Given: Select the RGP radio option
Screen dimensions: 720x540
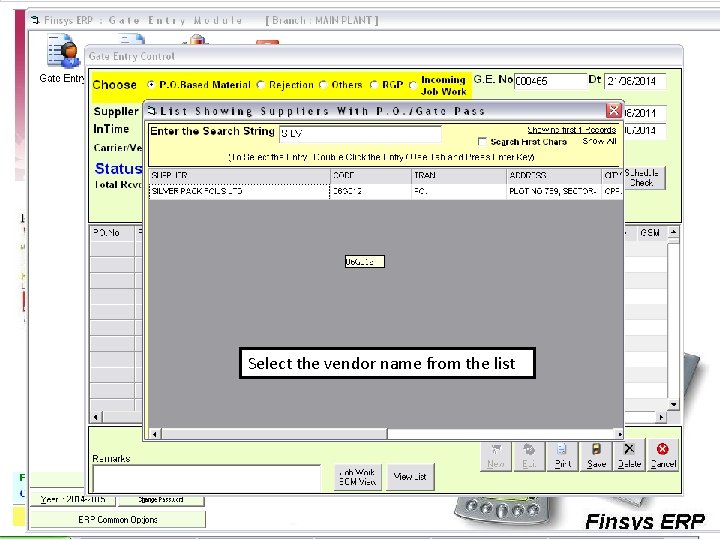Looking at the screenshot, I should click(x=374, y=84).
